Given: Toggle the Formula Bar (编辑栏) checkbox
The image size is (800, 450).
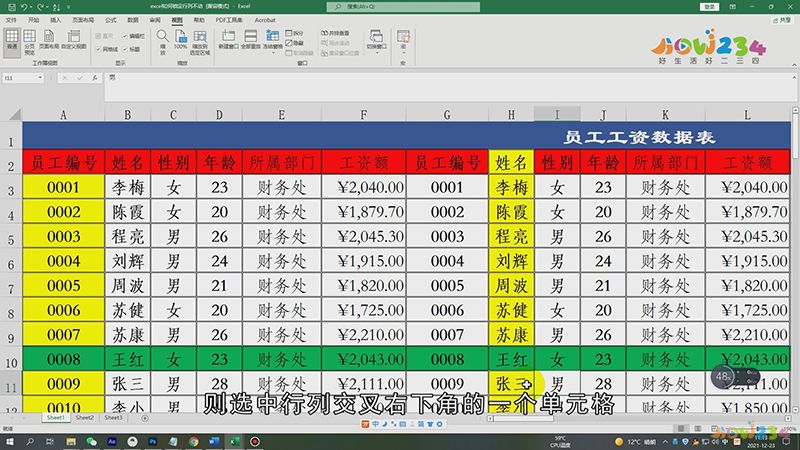Looking at the screenshot, I should click(x=134, y=36).
